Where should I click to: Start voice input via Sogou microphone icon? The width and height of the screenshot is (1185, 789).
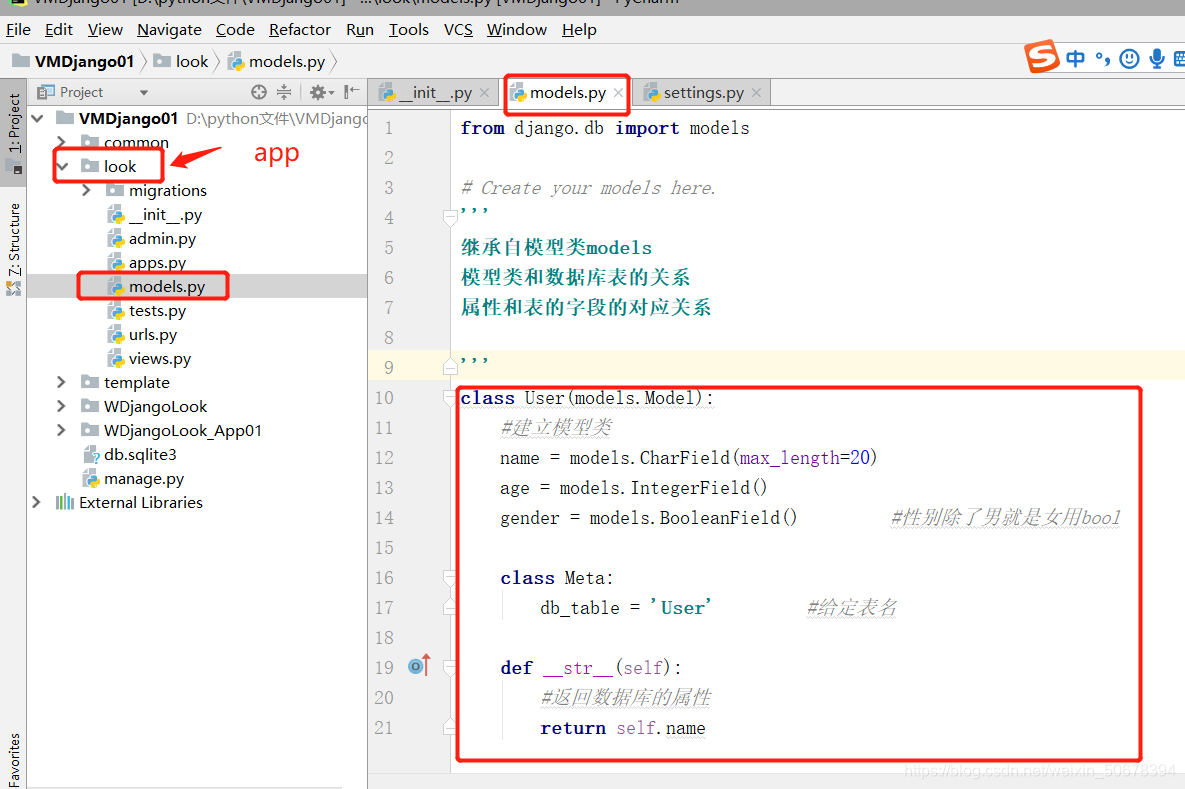(1156, 58)
